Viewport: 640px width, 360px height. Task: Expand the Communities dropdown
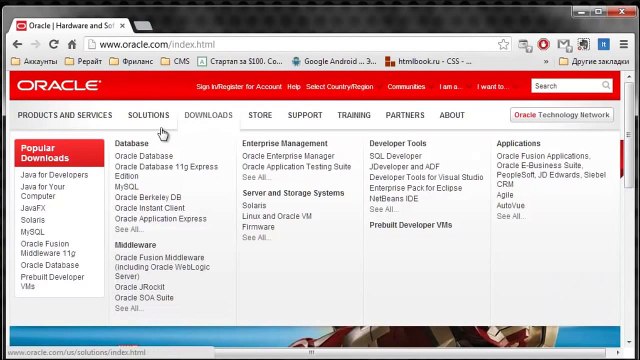pyautogui.click(x=410, y=87)
